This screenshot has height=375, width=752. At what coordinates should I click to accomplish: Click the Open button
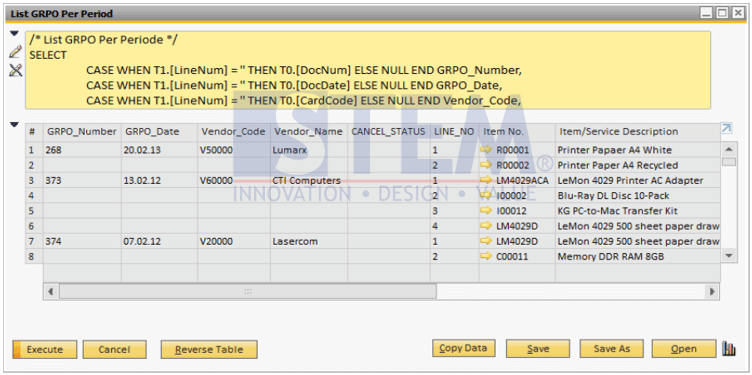pos(684,349)
